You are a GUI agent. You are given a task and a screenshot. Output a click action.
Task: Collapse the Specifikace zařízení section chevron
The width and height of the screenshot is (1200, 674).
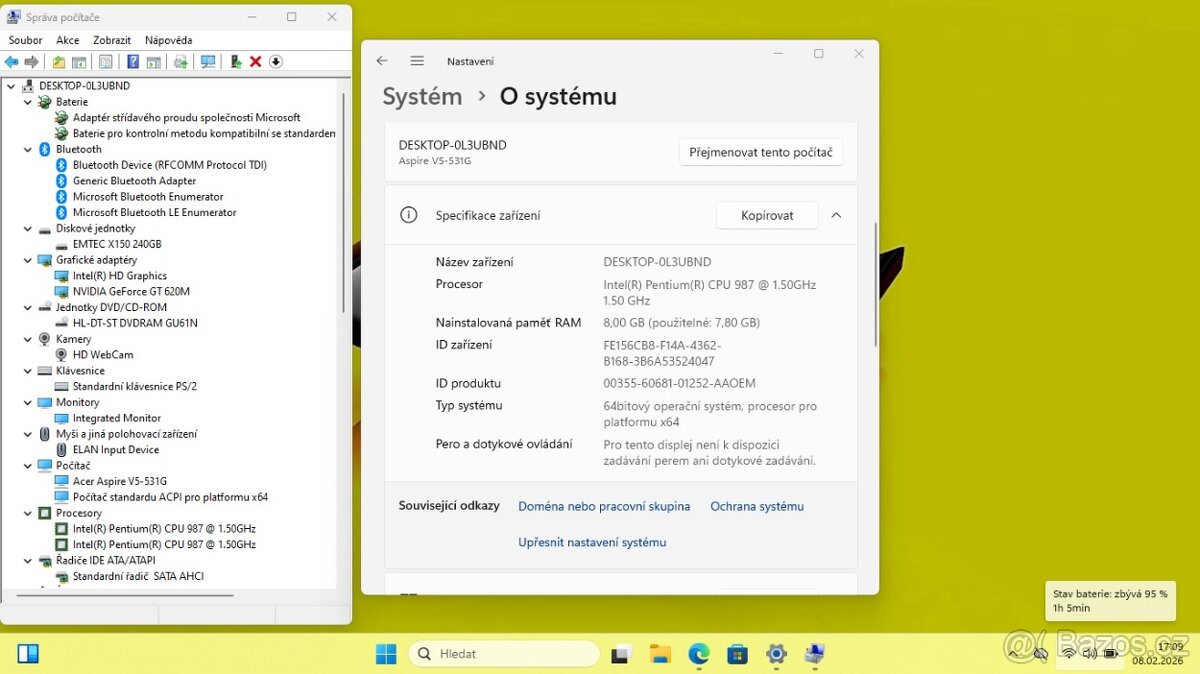[x=836, y=215]
